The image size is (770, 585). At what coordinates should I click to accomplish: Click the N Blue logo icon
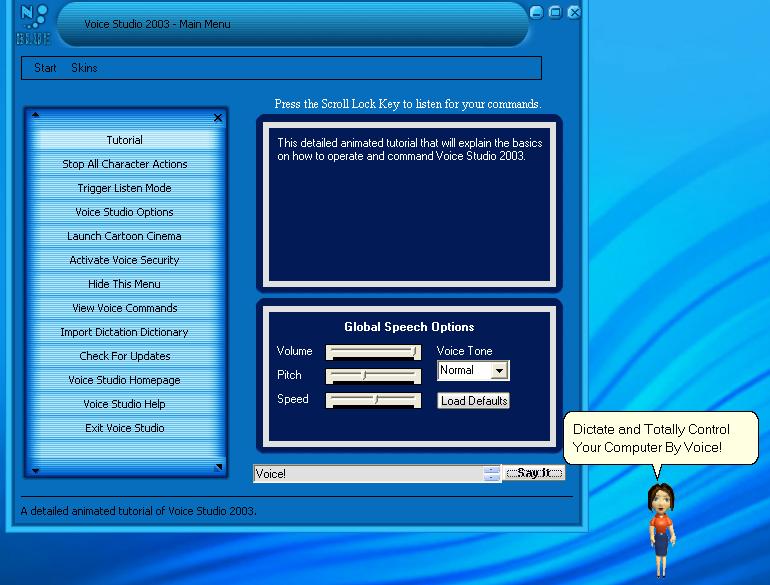[x=33, y=25]
